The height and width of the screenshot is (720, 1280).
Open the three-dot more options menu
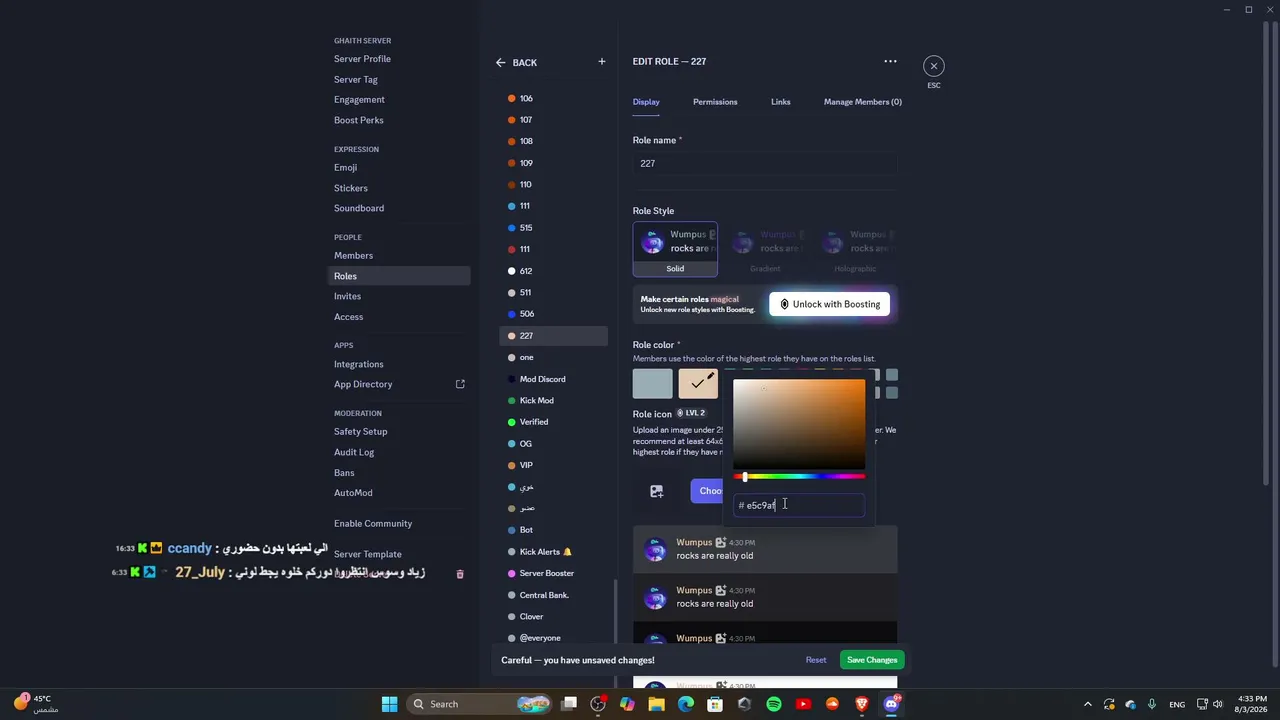coord(890,61)
